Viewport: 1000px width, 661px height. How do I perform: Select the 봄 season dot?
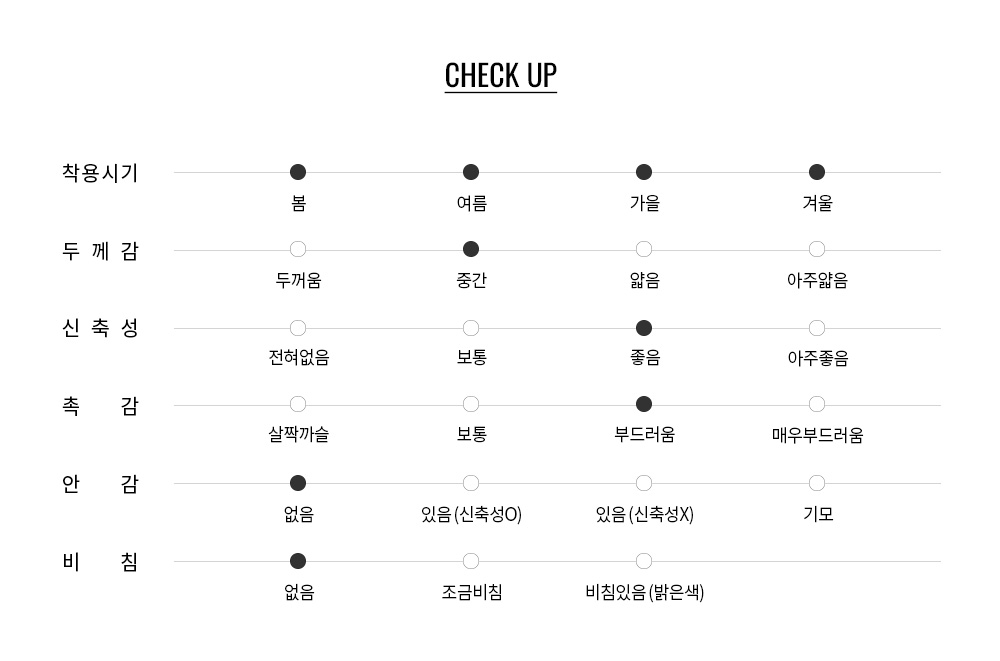click(298, 172)
